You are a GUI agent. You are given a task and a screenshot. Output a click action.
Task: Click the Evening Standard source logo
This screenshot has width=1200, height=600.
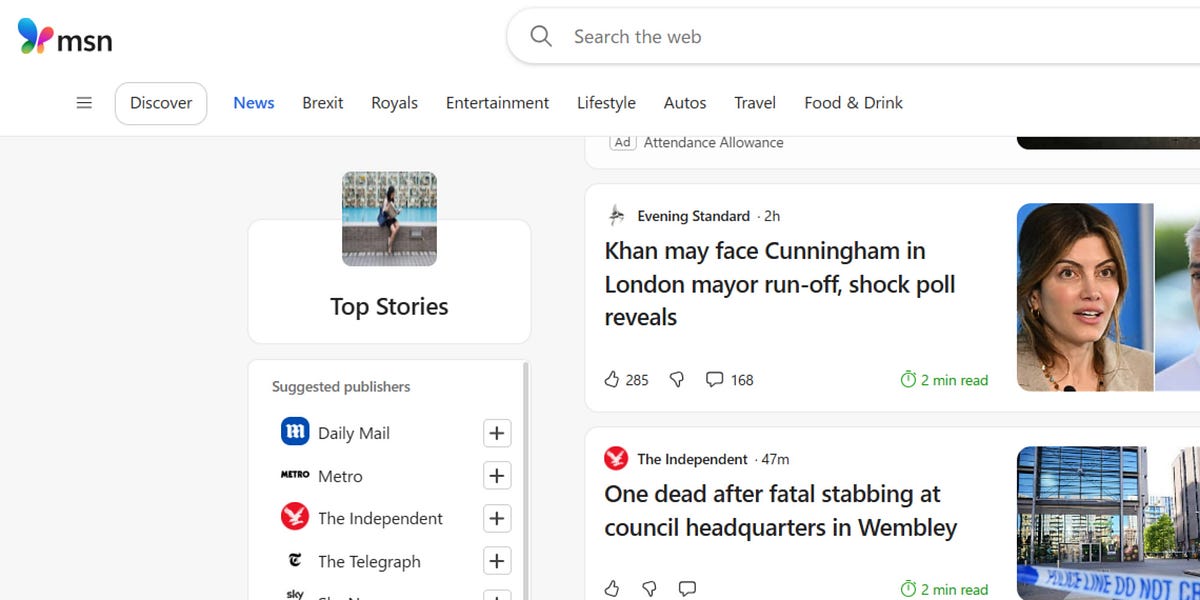(616, 216)
